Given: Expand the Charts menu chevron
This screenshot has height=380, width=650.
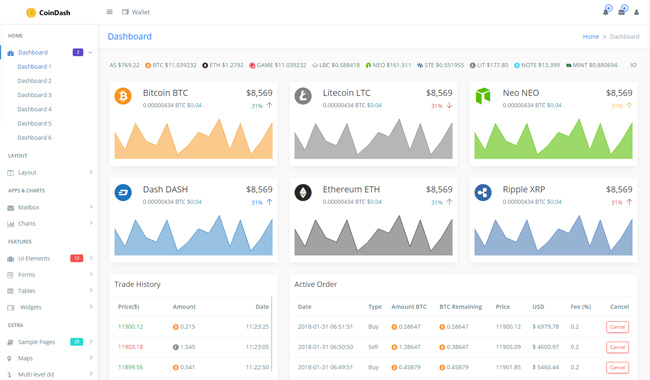Looking at the screenshot, I should tap(91, 223).
